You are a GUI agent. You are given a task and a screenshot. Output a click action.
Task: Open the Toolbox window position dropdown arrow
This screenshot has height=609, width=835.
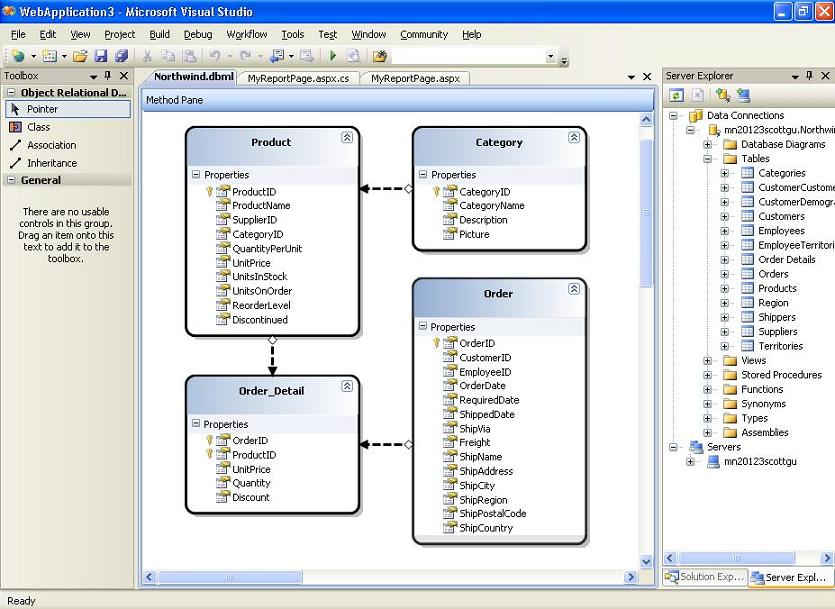(94, 76)
